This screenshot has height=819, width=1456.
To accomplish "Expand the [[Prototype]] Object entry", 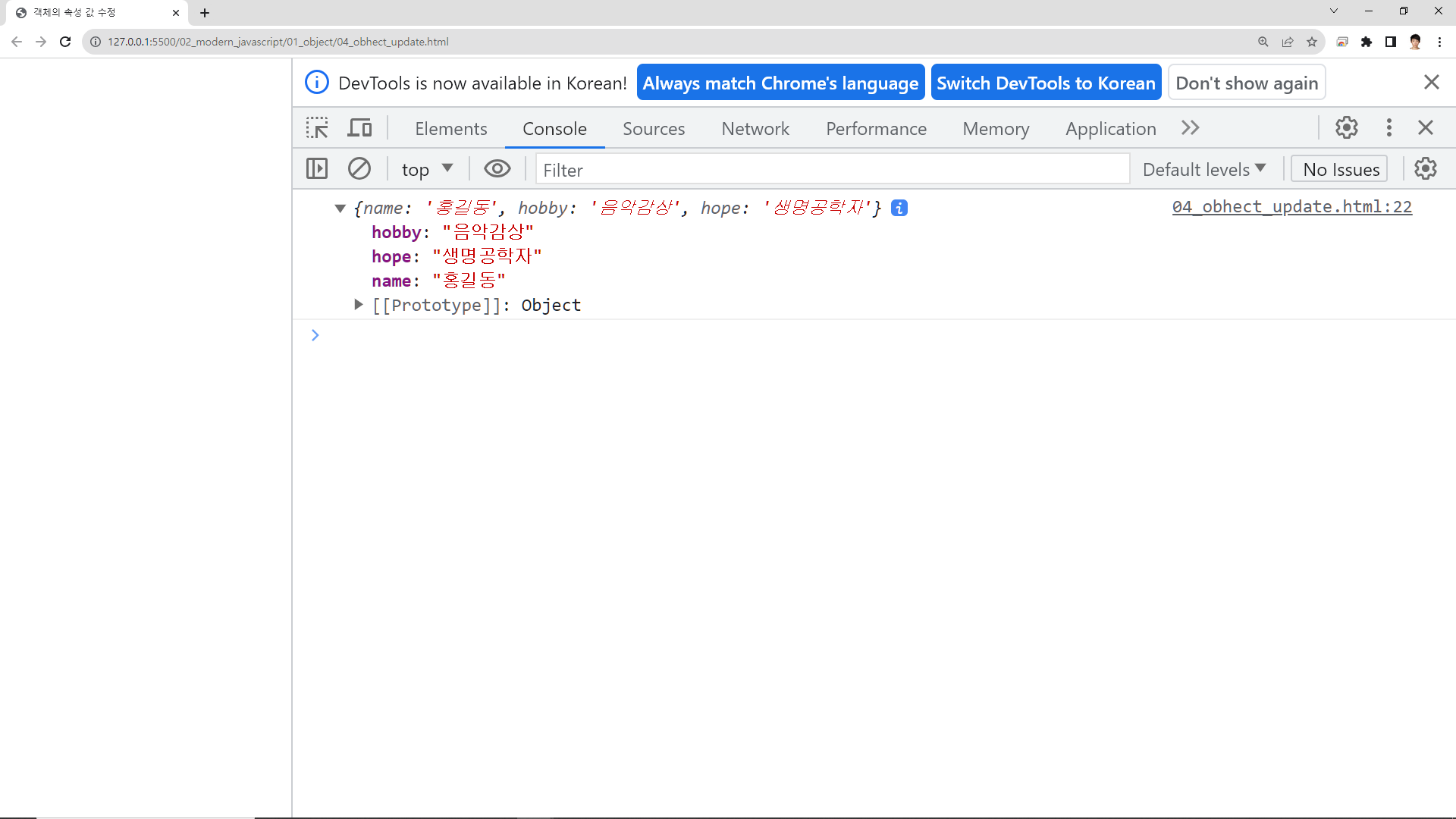I will [359, 305].
